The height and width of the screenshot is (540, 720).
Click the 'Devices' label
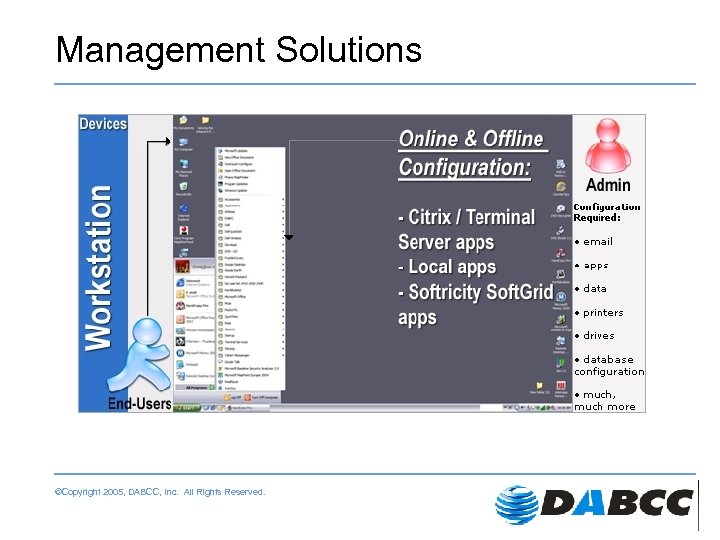pyautogui.click(x=103, y=124)
